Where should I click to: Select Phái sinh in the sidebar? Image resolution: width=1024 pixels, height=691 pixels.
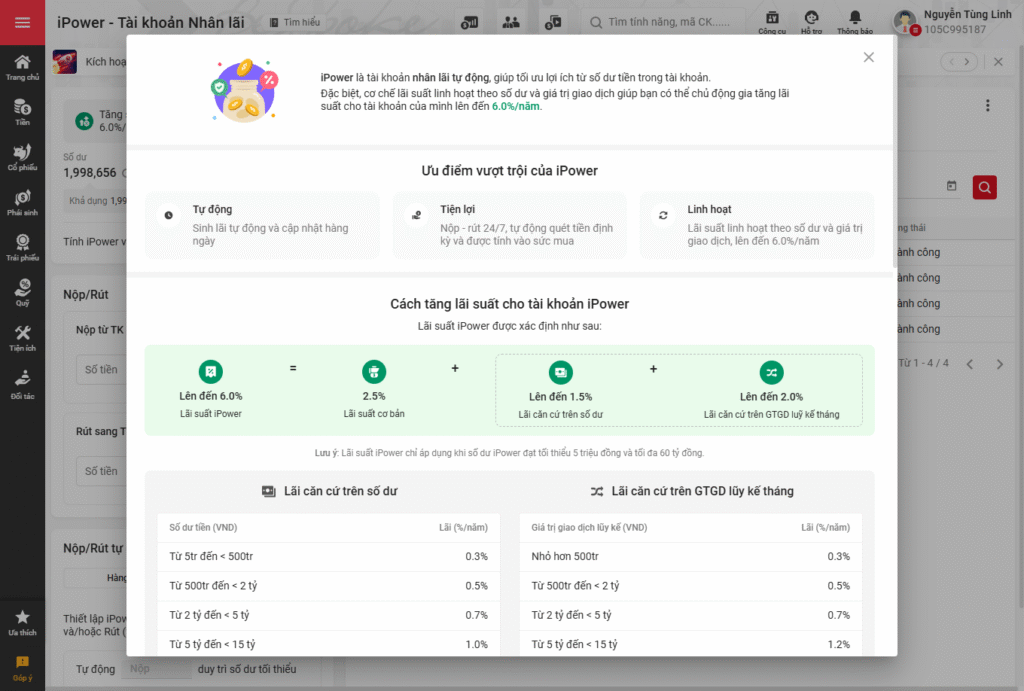coord(22,202)
